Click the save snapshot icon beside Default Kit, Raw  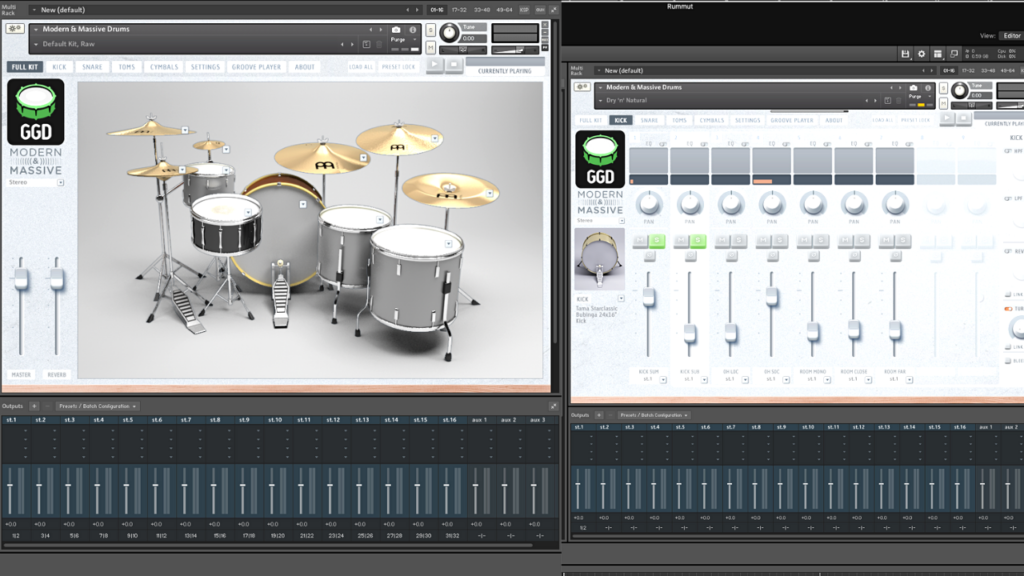tap(366, 44)
